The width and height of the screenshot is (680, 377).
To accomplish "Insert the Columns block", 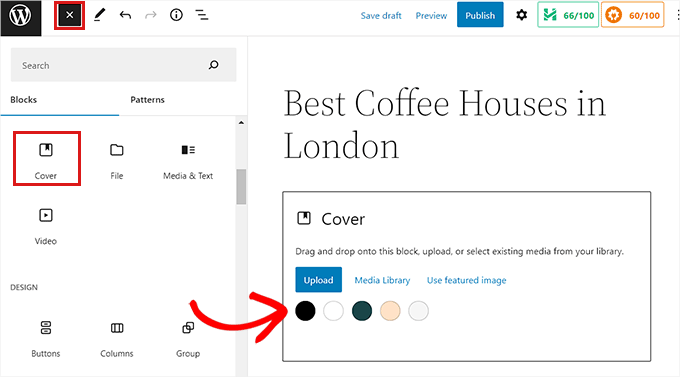I will [x=117, y=339].
